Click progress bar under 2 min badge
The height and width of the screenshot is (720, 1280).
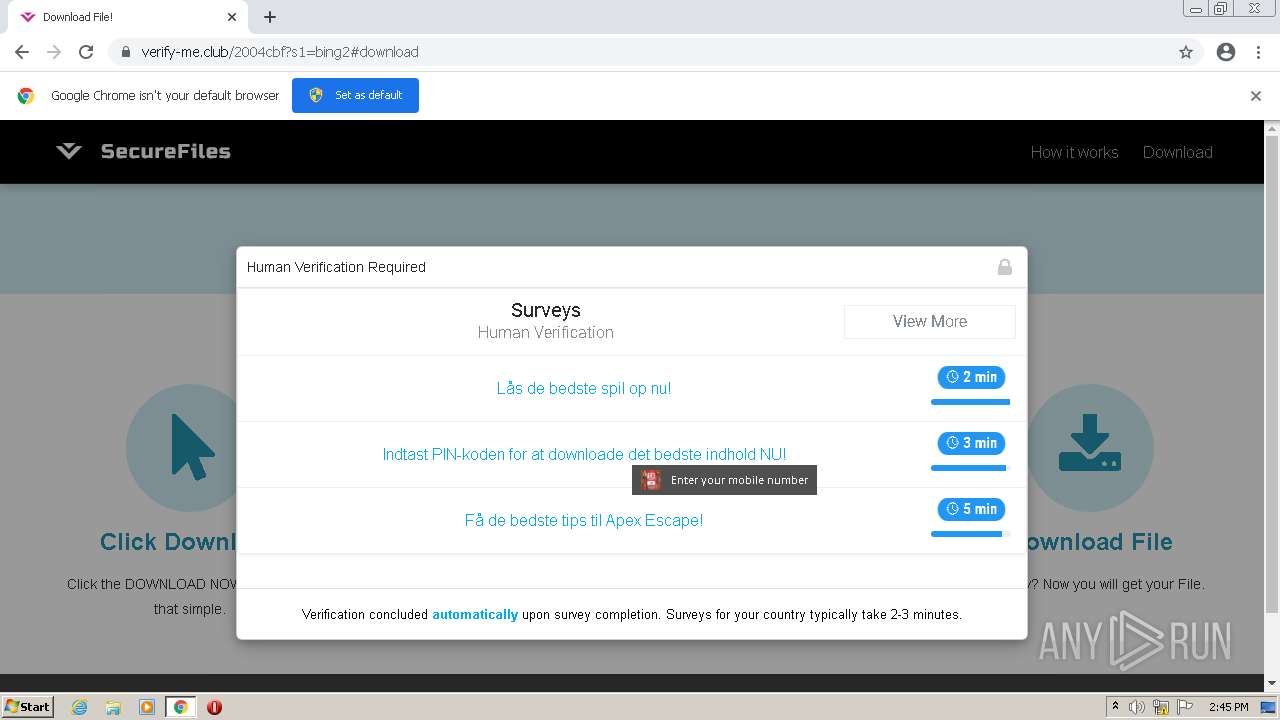click(x=970, y=402)
